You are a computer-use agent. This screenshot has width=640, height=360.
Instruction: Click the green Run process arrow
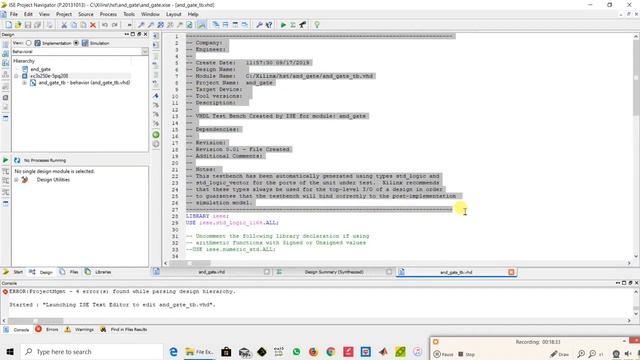pos(283,25)
